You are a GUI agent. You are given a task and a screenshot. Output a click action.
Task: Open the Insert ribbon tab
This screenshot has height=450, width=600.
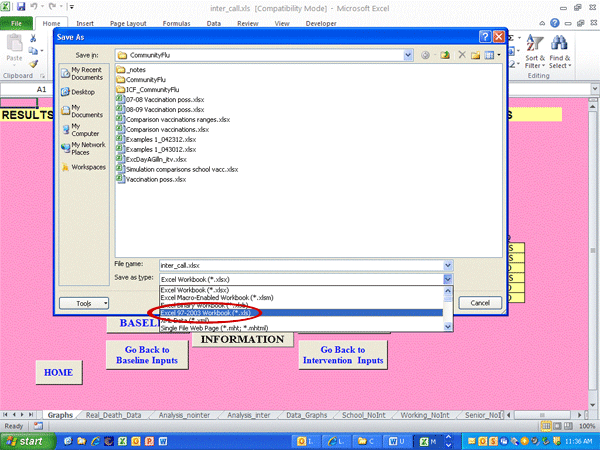[x=86, y=20]
